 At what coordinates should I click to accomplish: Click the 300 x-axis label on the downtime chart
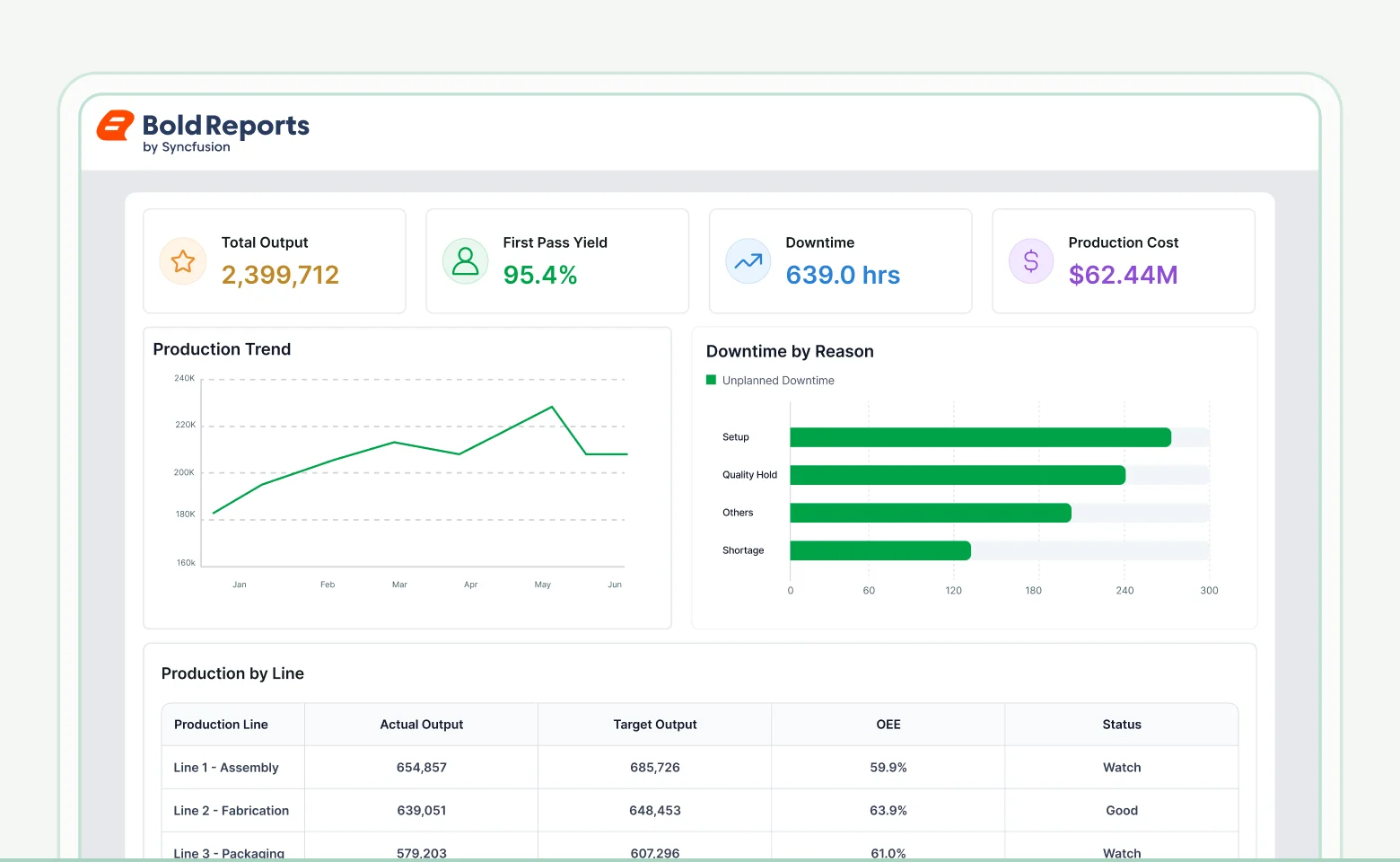pos(1209,591)
